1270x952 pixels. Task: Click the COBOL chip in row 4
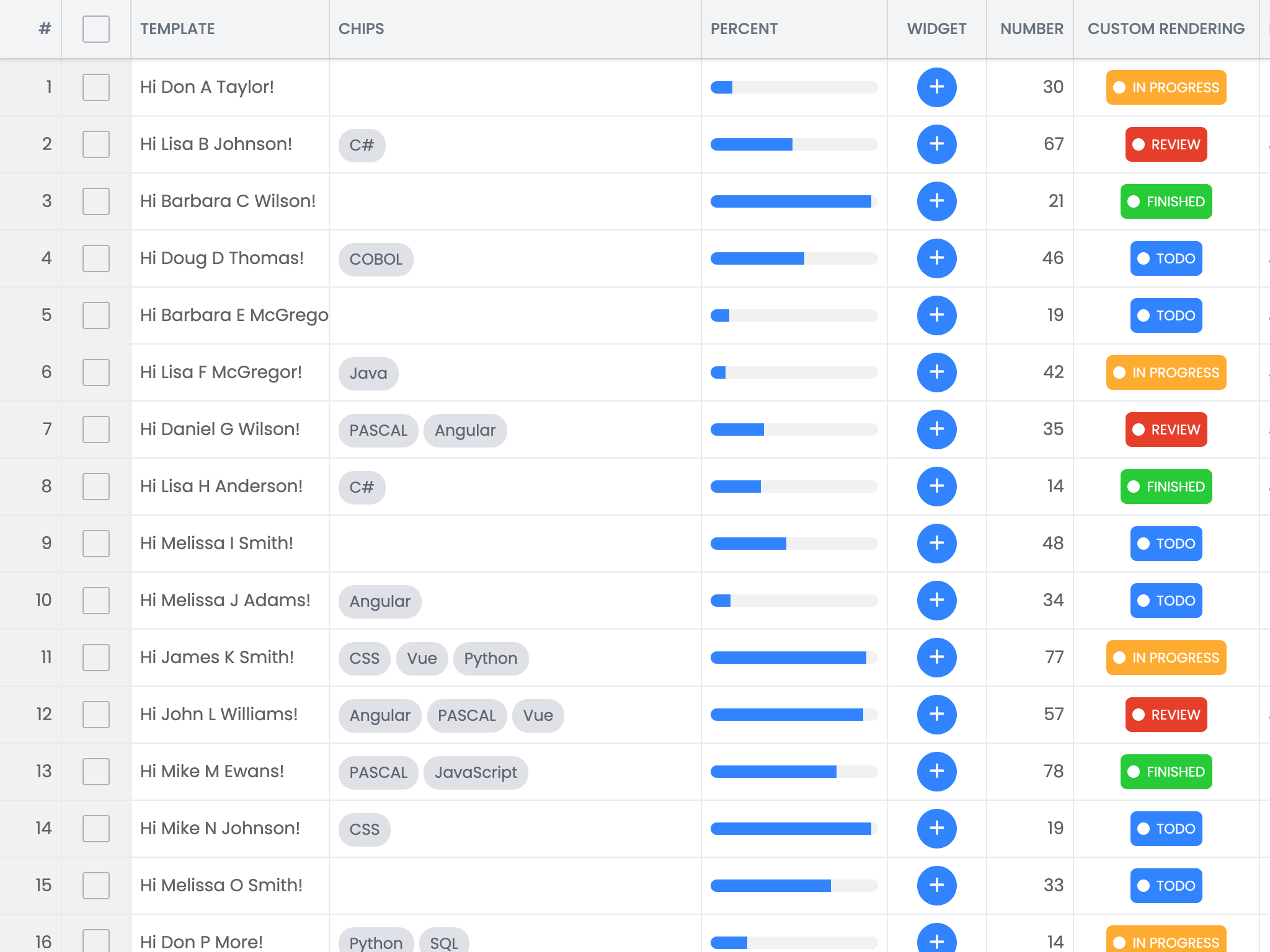pos(376,259)
